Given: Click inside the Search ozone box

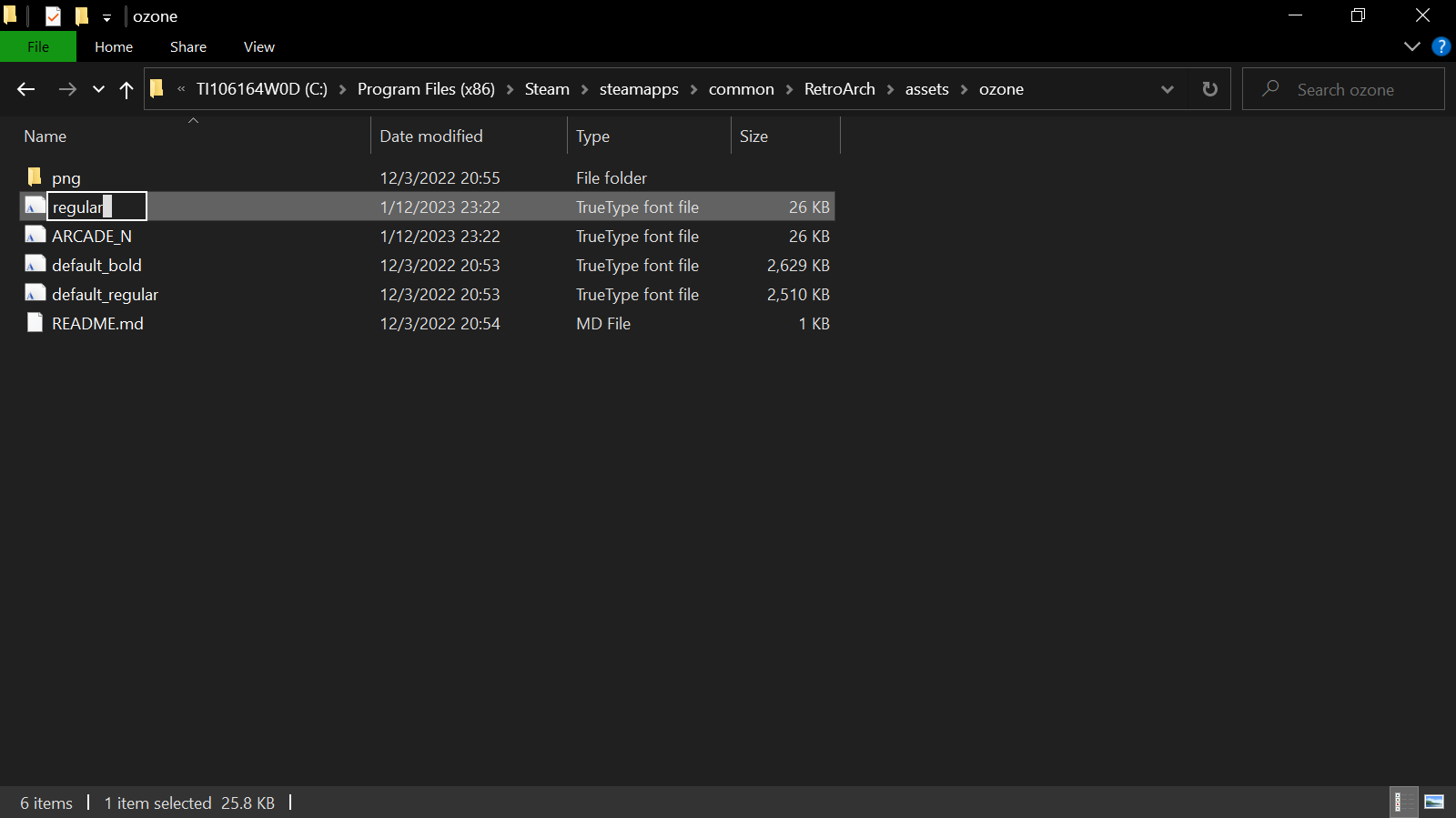Looking at the screenshot, I should 1343,89.
